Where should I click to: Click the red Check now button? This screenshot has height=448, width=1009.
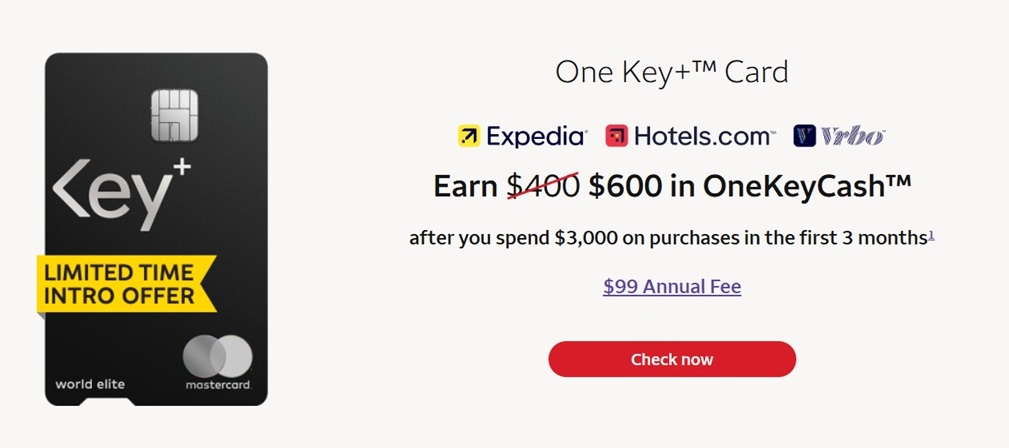click(x=671, y=359)
